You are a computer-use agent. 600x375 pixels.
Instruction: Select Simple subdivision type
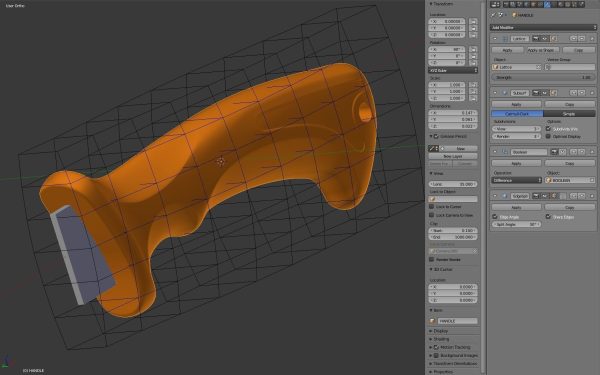pos(569,114)
